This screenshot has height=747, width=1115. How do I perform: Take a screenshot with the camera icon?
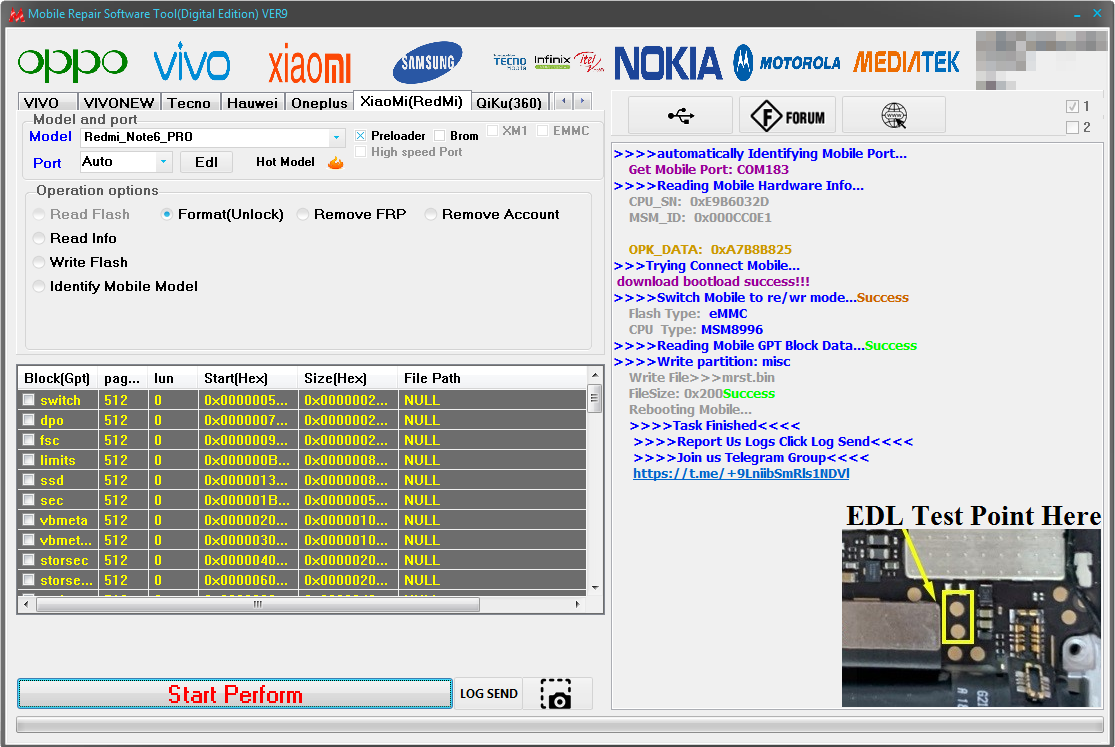pyautogui.click(x=557, y=694)
